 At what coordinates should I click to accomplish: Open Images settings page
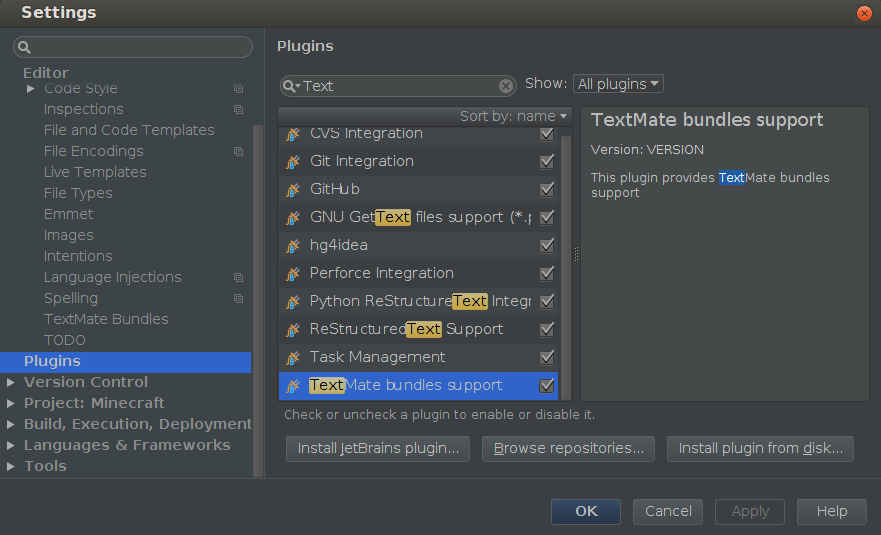coord(69,235)
